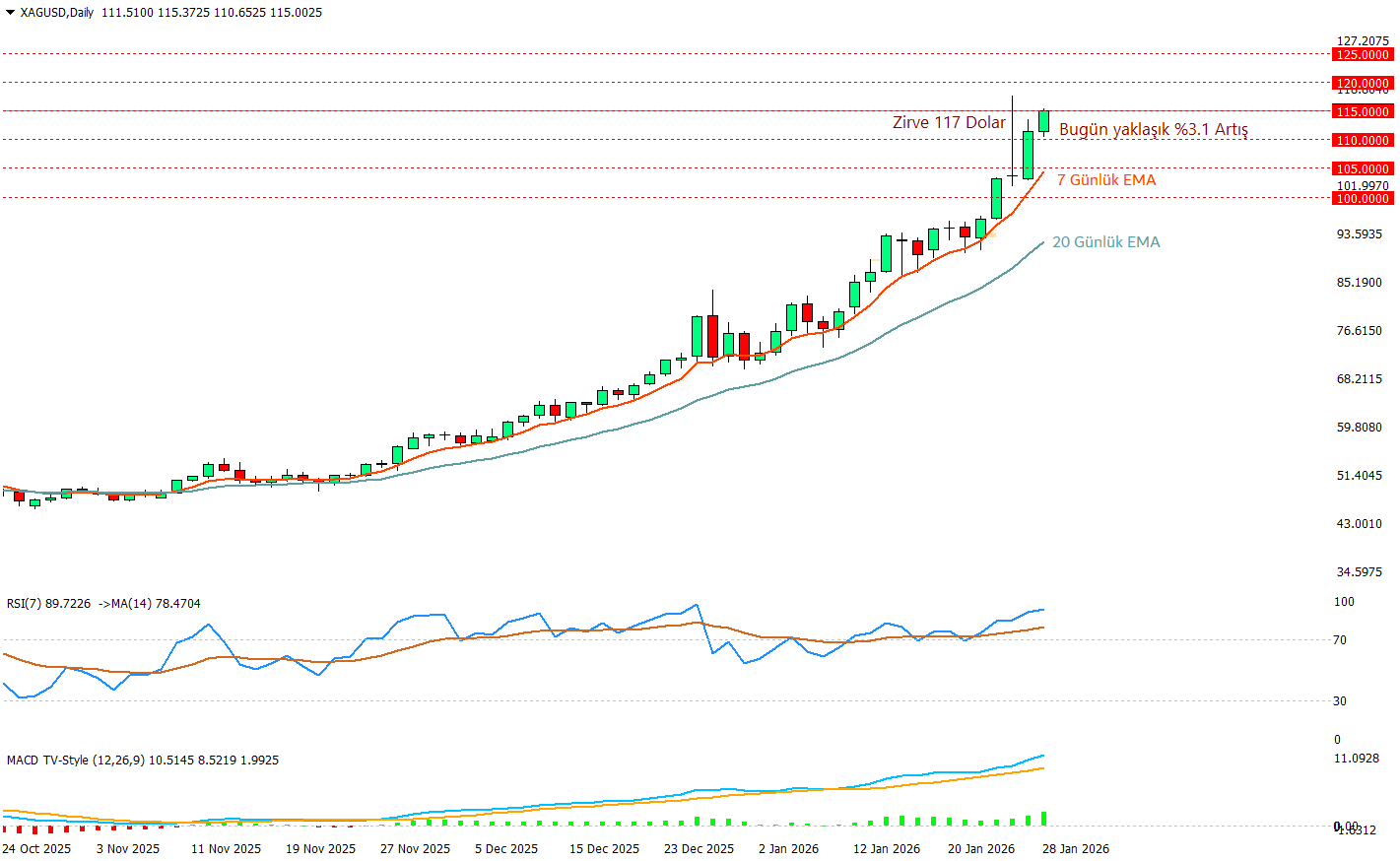This screenshot has height=861, width=1400.
Task: Click the 23 Dec 2025 date label
Action: [x=699, y=849]
